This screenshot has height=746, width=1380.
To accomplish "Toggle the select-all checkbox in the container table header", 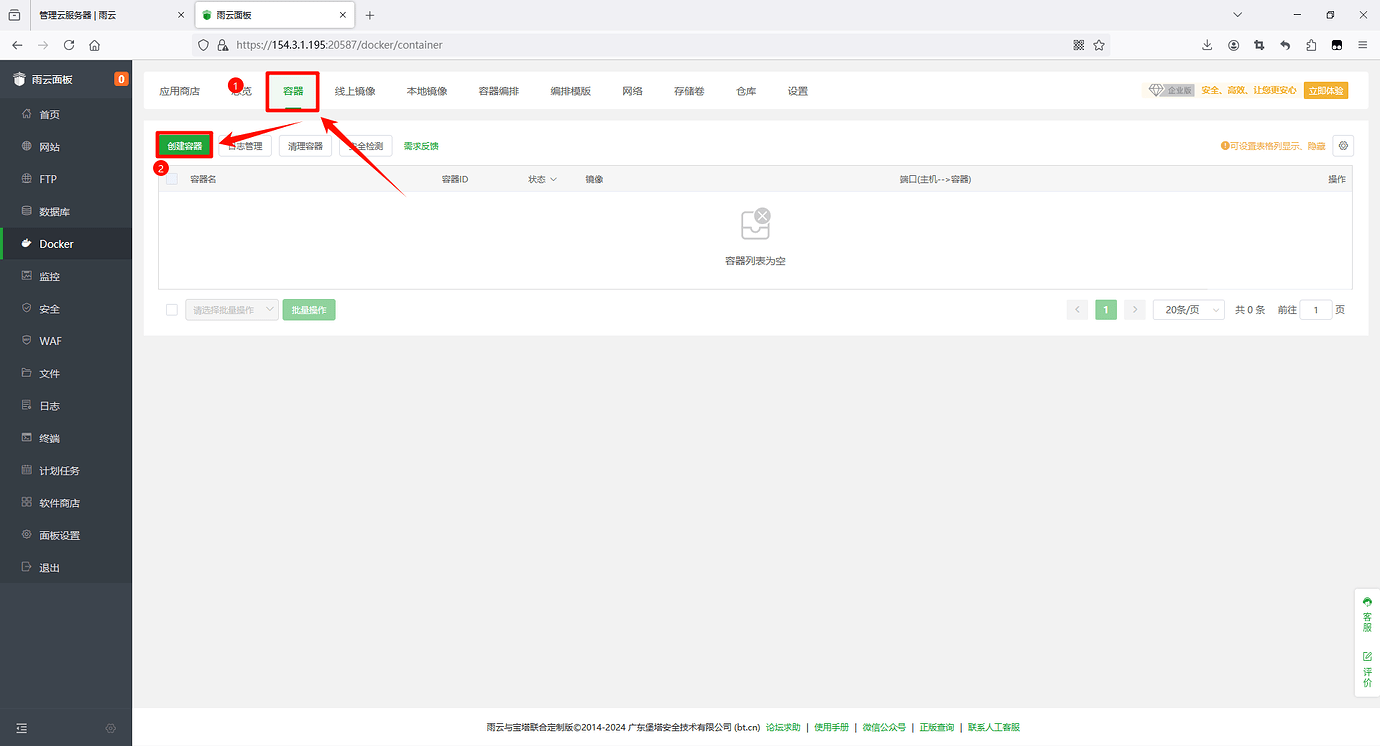I will (170, 178).
